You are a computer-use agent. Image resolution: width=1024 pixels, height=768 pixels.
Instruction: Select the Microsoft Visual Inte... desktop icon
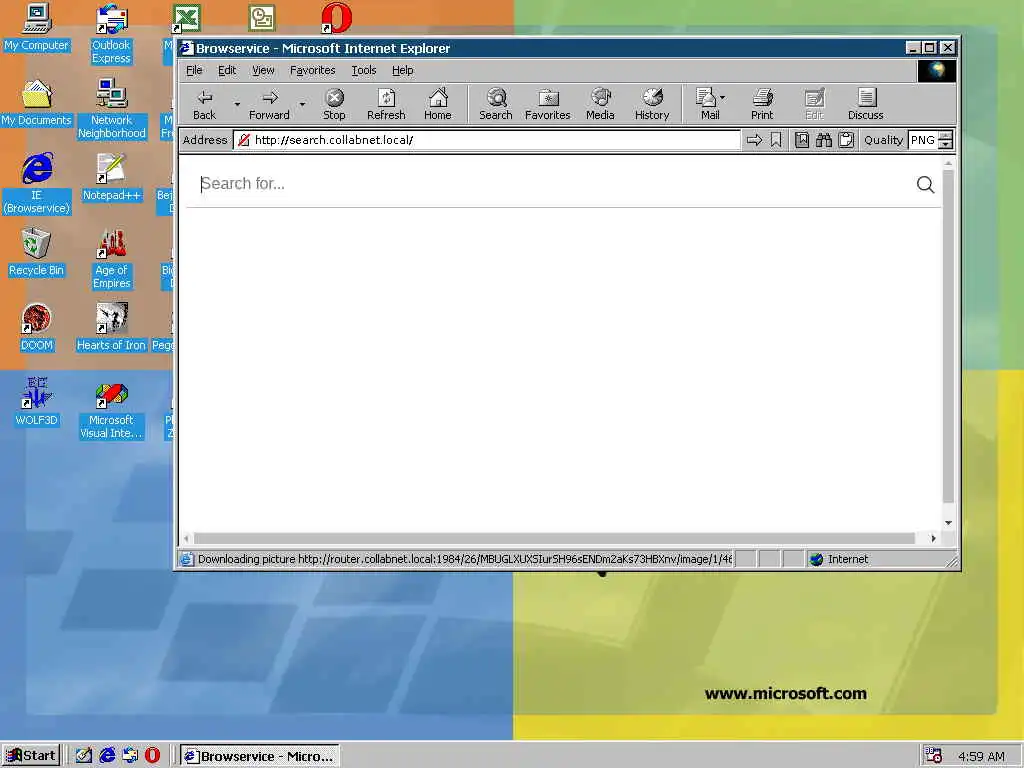click(111, 409)
